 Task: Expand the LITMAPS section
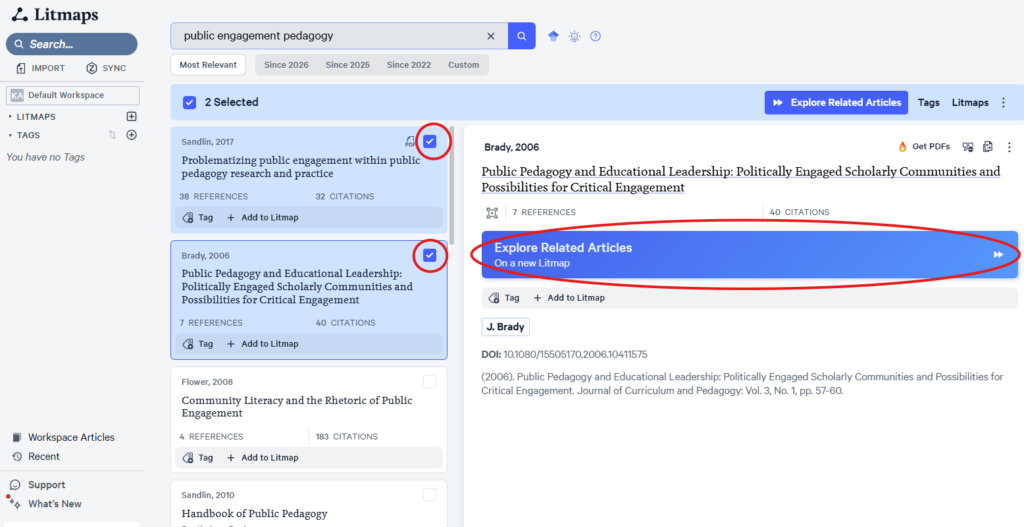pyautogui.click(x=33, y=117)
